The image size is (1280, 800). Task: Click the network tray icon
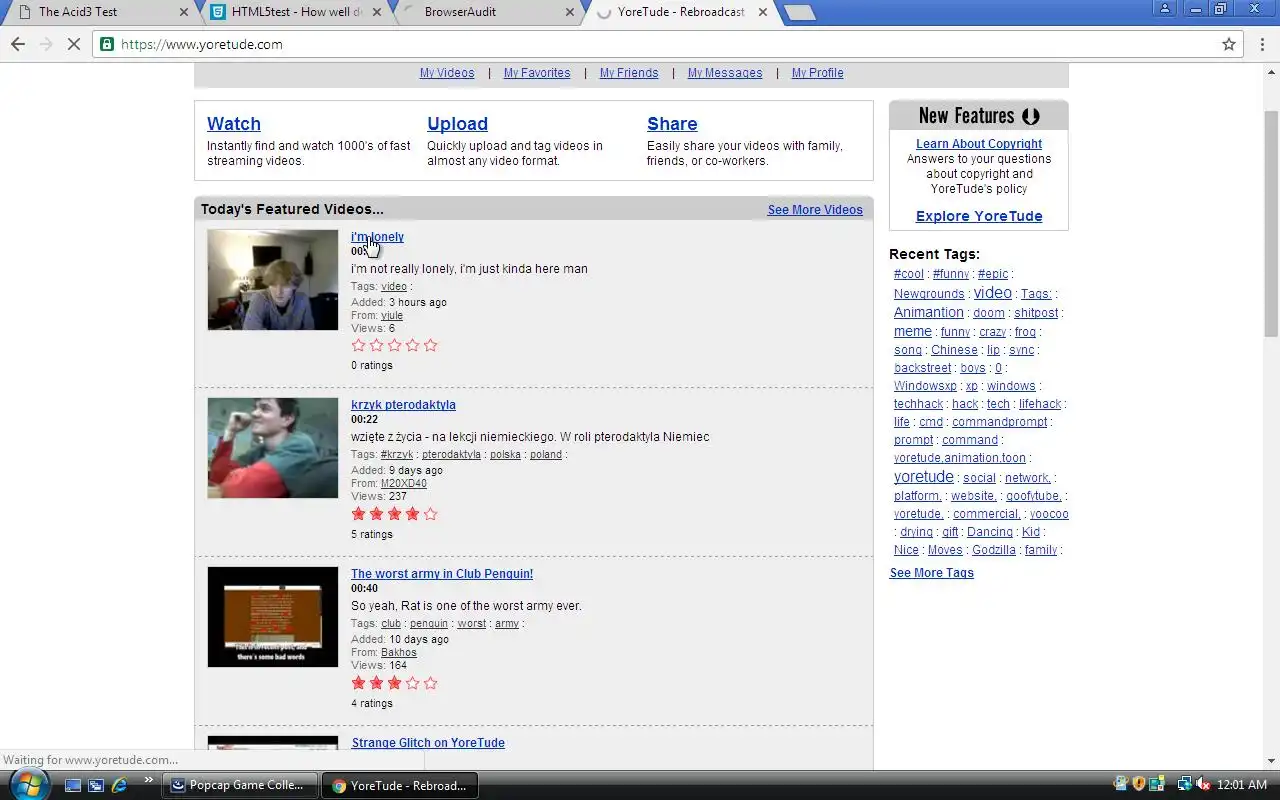(1185, 785)
